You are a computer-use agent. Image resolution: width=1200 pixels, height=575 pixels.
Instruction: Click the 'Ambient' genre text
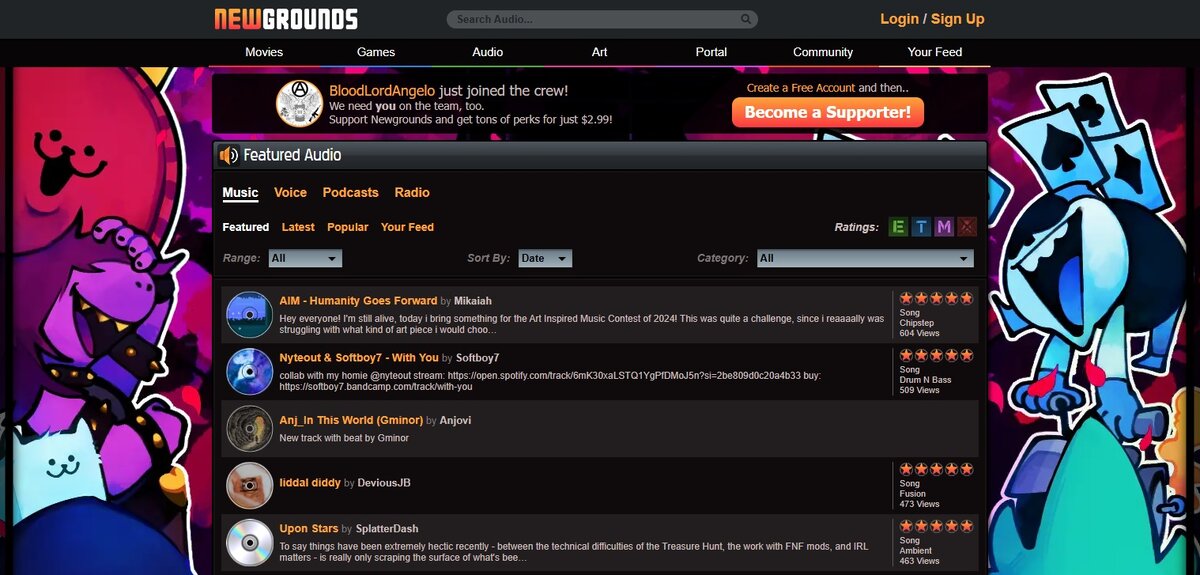pyautogui.click(x=916, y=551)
